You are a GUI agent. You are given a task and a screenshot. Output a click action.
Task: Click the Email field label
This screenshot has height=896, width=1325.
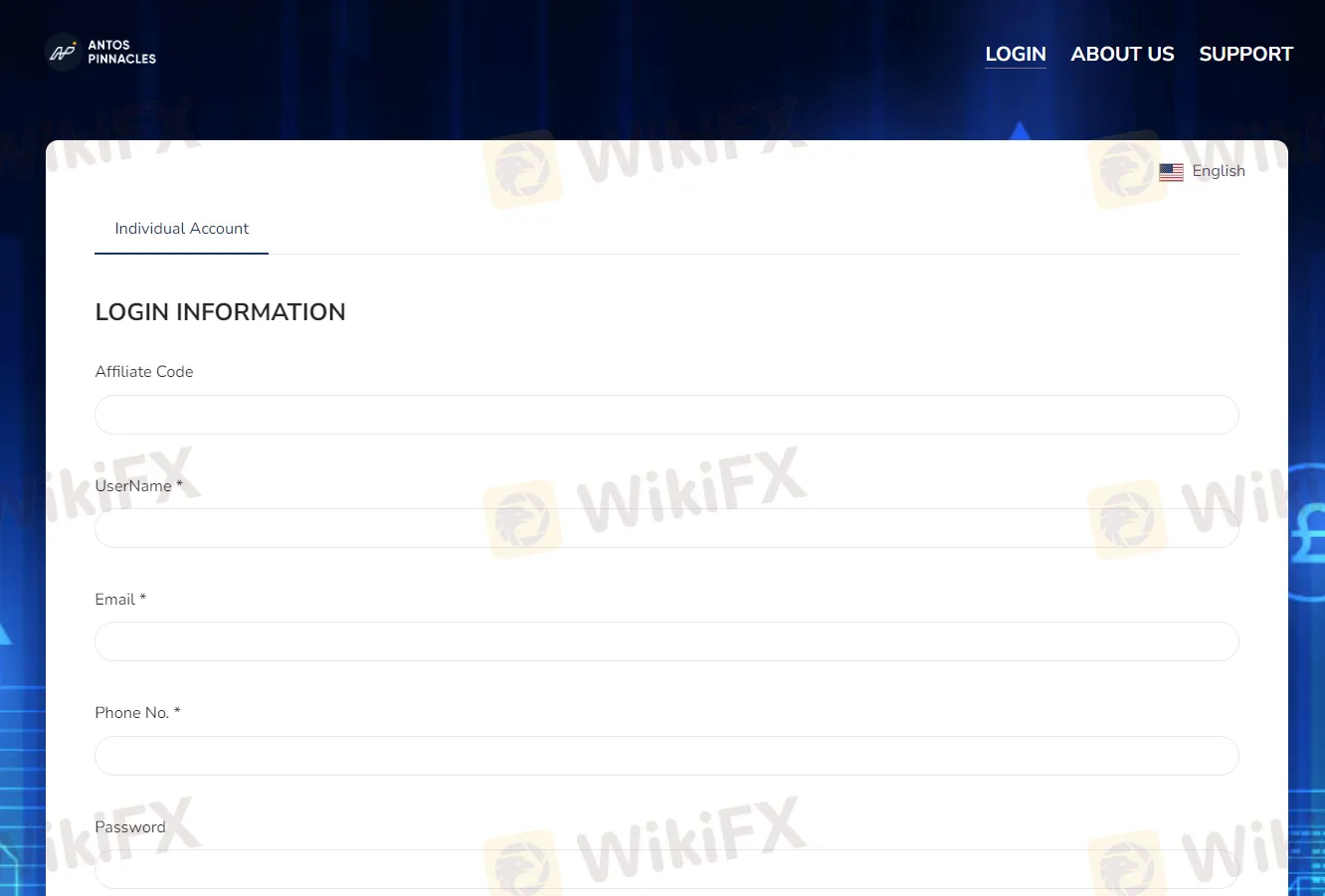click(115, 600)
